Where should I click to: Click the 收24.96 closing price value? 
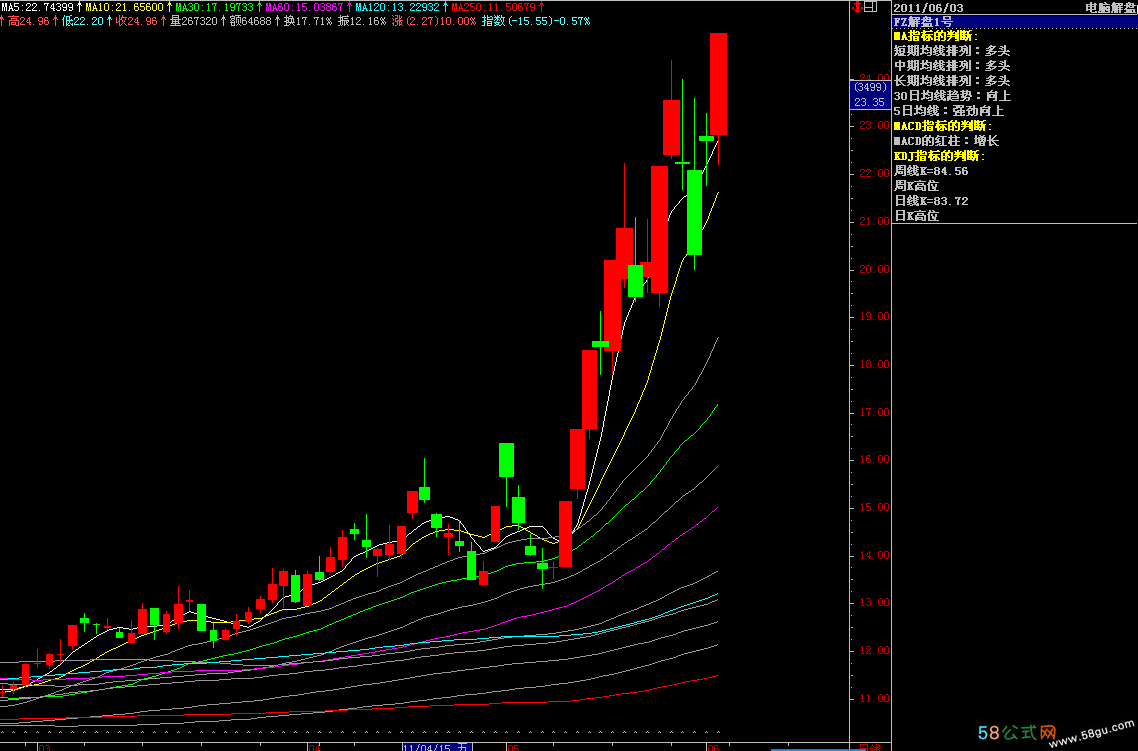tap(136, 21)
